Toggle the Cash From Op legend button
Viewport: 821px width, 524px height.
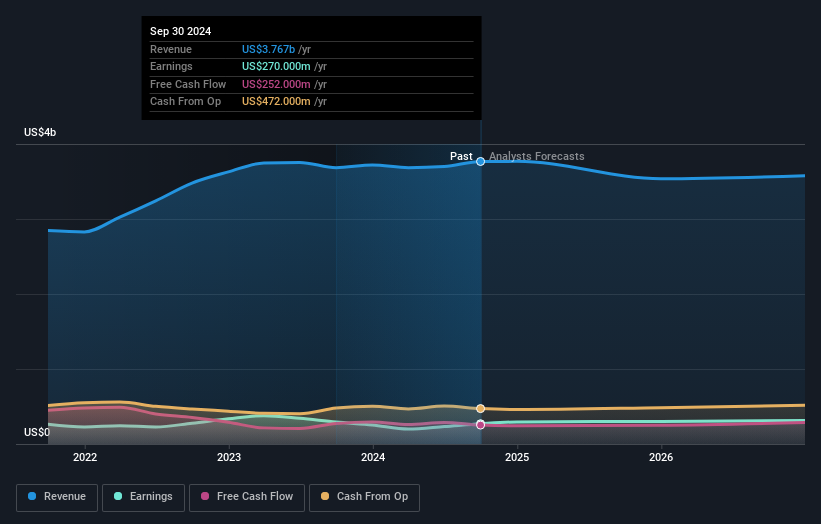(364, 497)
